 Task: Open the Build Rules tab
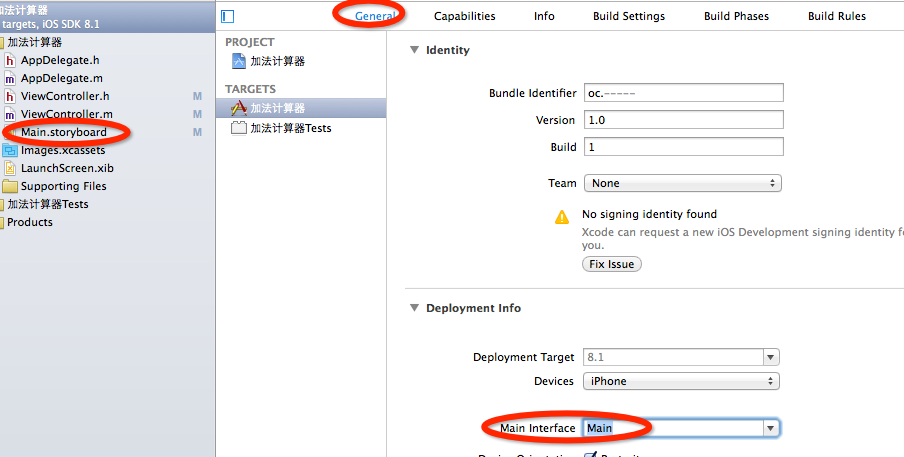point(837,16)
